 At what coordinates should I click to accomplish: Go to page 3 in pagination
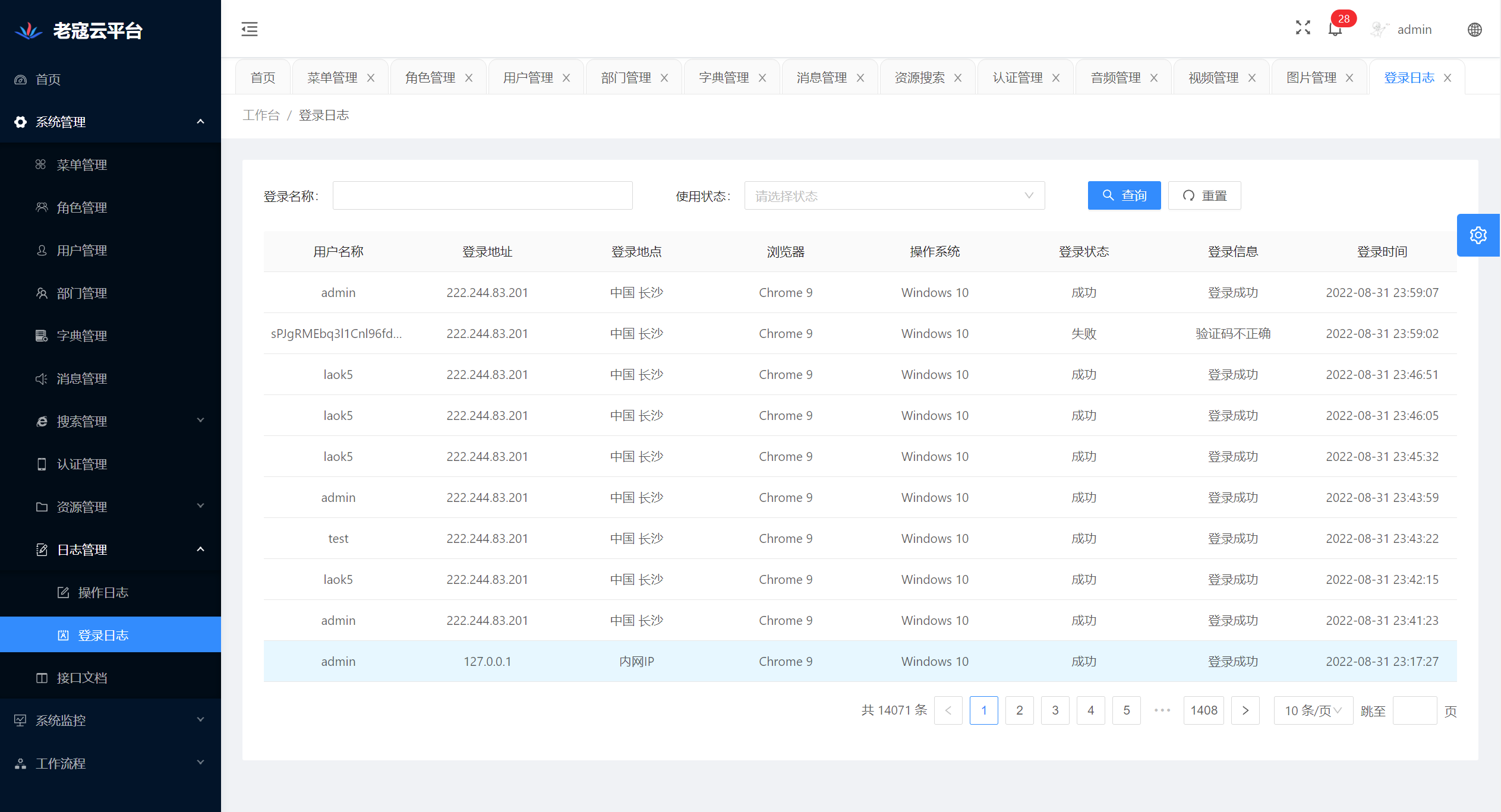[1055, 710]
